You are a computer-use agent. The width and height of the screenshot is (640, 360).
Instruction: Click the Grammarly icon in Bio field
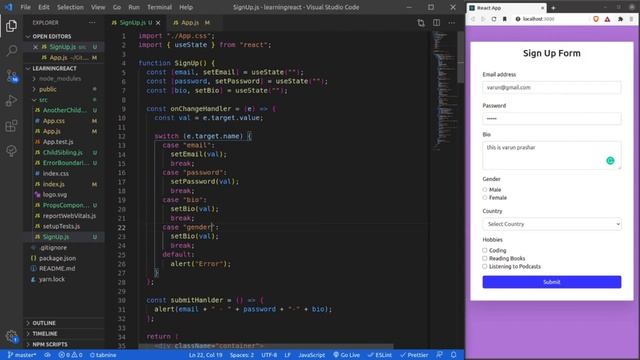pyautogui.click(x=610, y=160)
